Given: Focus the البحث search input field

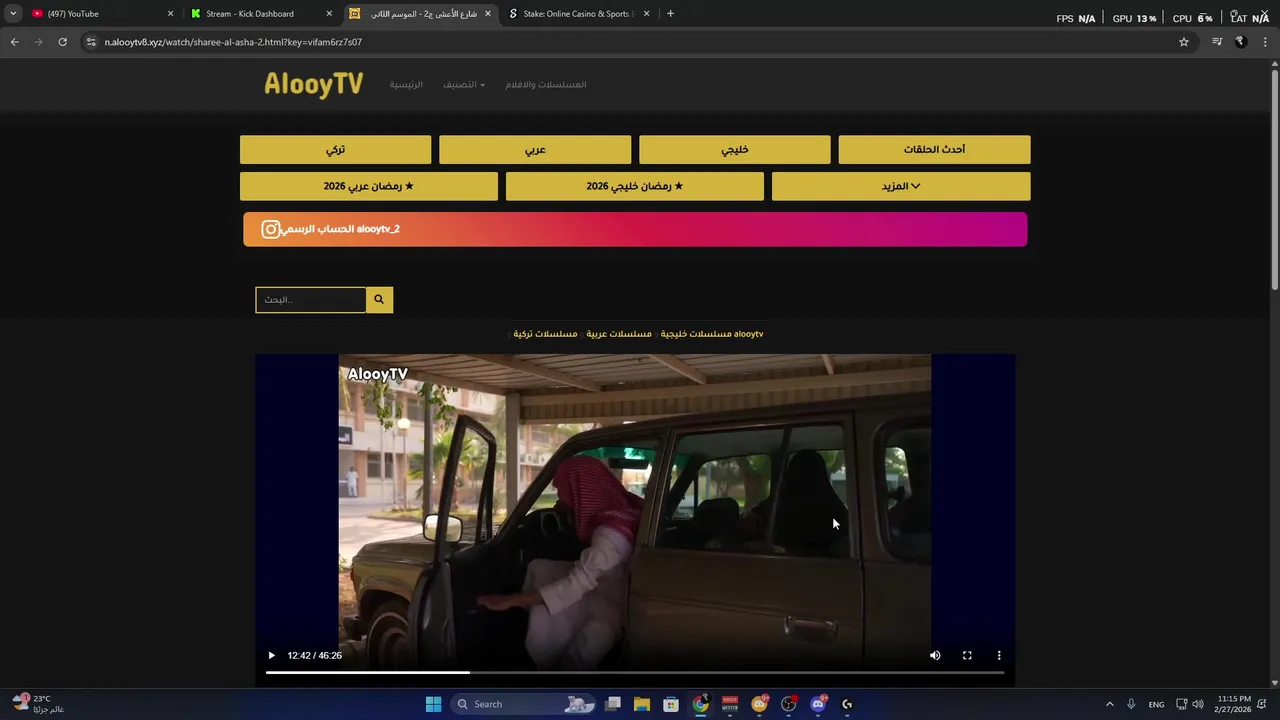Looking at the screenshot, I should [x=311, y=300].
